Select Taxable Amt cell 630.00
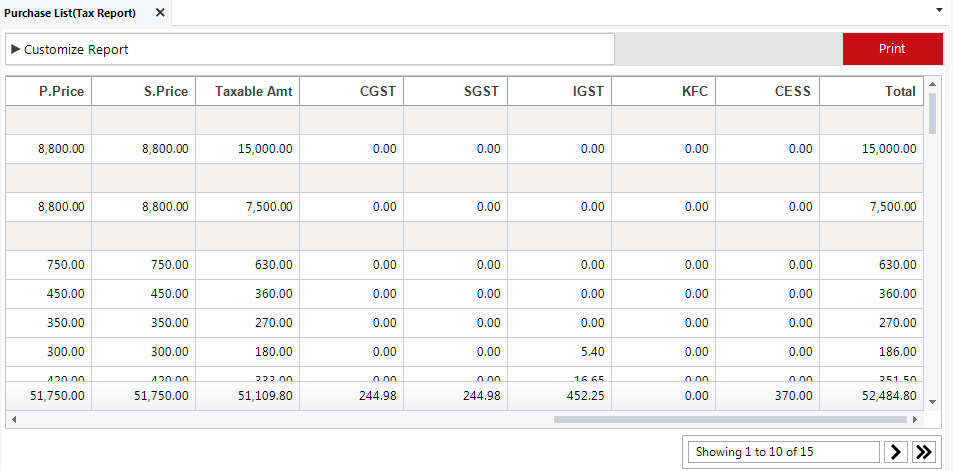Image resolution: width=953 pixels, height=471 pixels. (247, 265)
